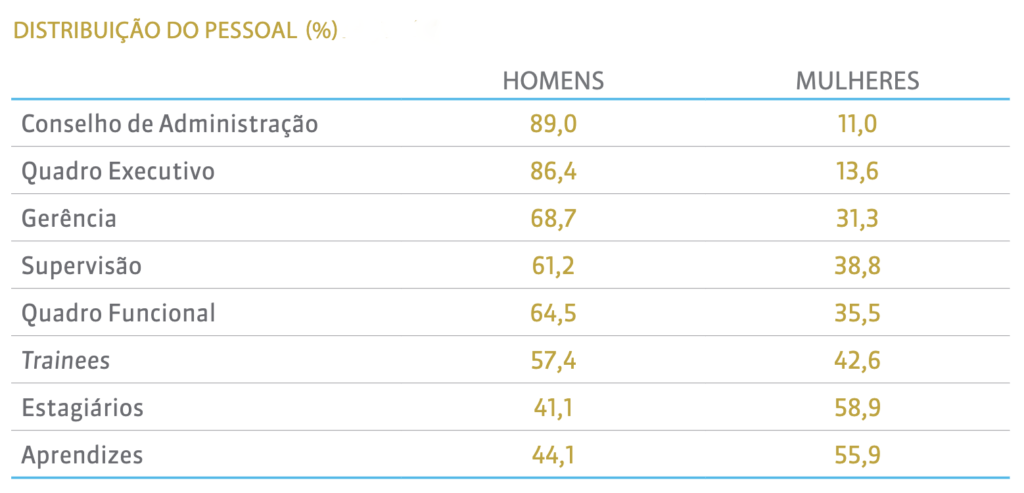Click the 38,8 women value for Supervisão
The height and width of the screenshot is (493, 1024).
point(858,266)
